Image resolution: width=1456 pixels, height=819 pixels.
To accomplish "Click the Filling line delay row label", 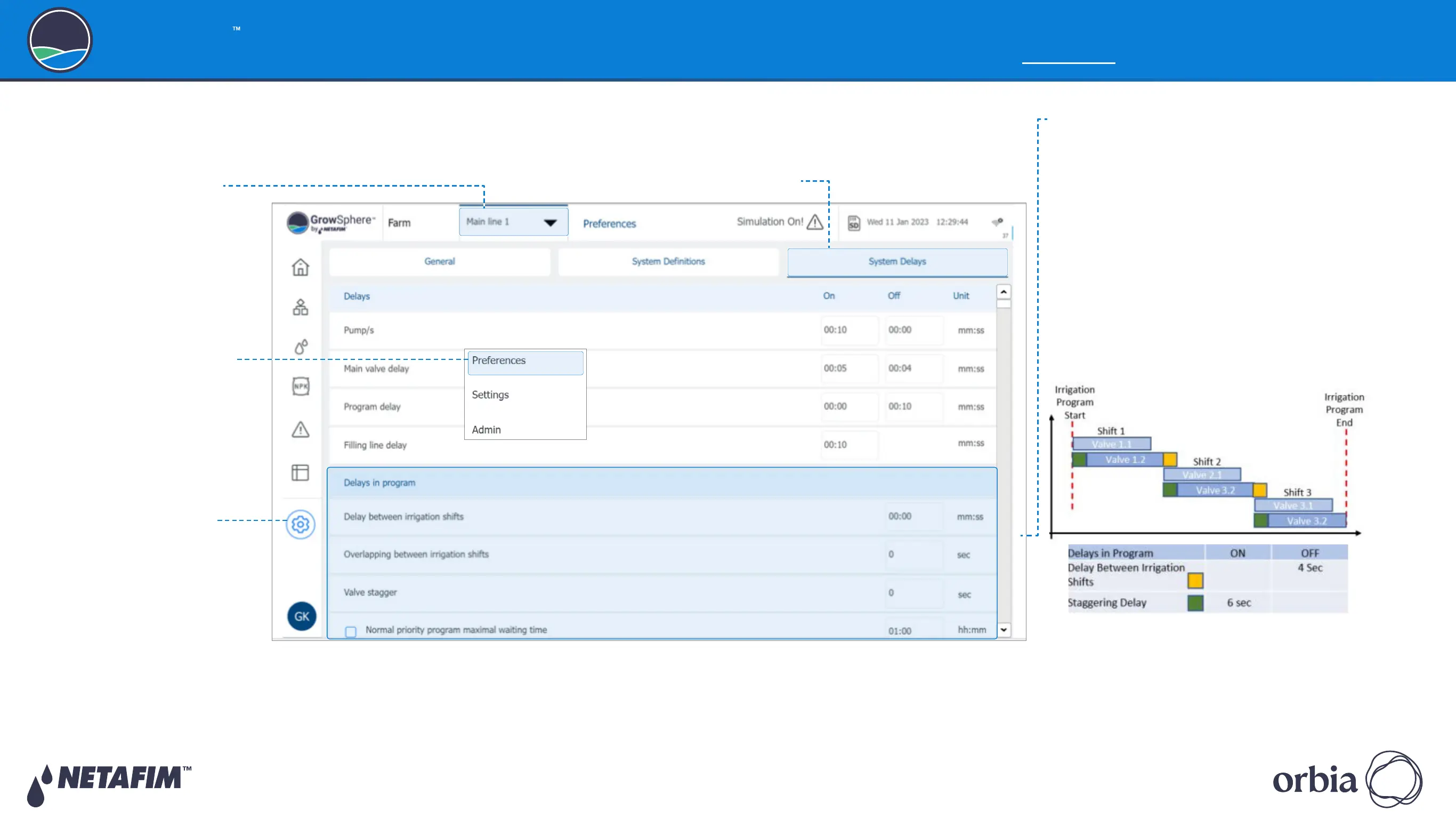I will (x=375, y=445).
